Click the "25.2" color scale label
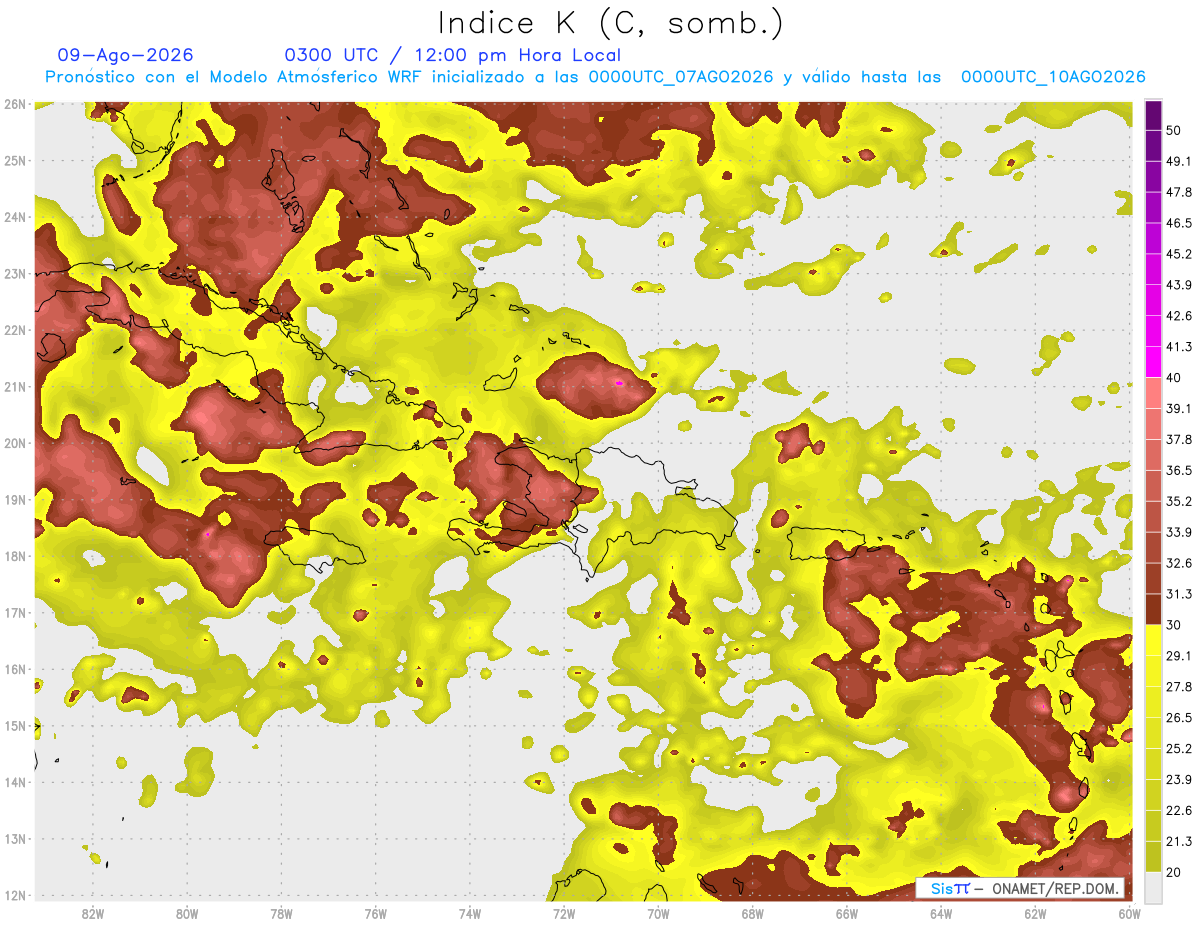Image resolution: width=1200 pixels, height=927 pixels. tap(1179, 749)
